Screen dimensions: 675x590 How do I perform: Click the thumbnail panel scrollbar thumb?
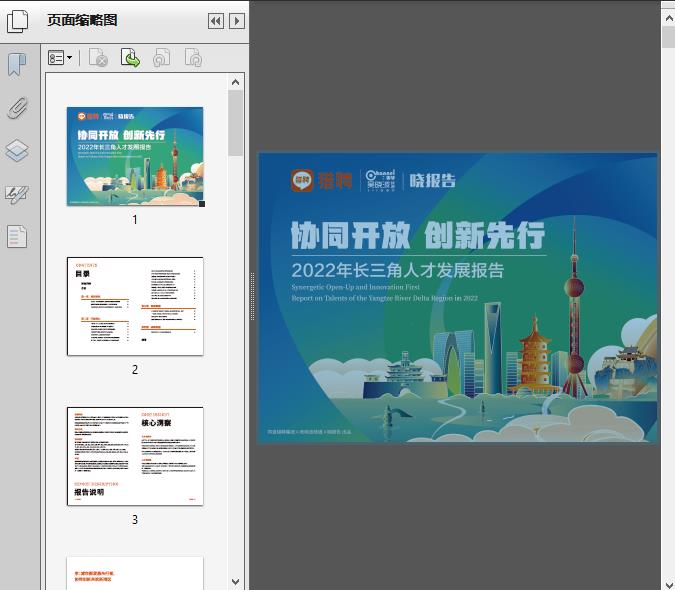[235, 123]
